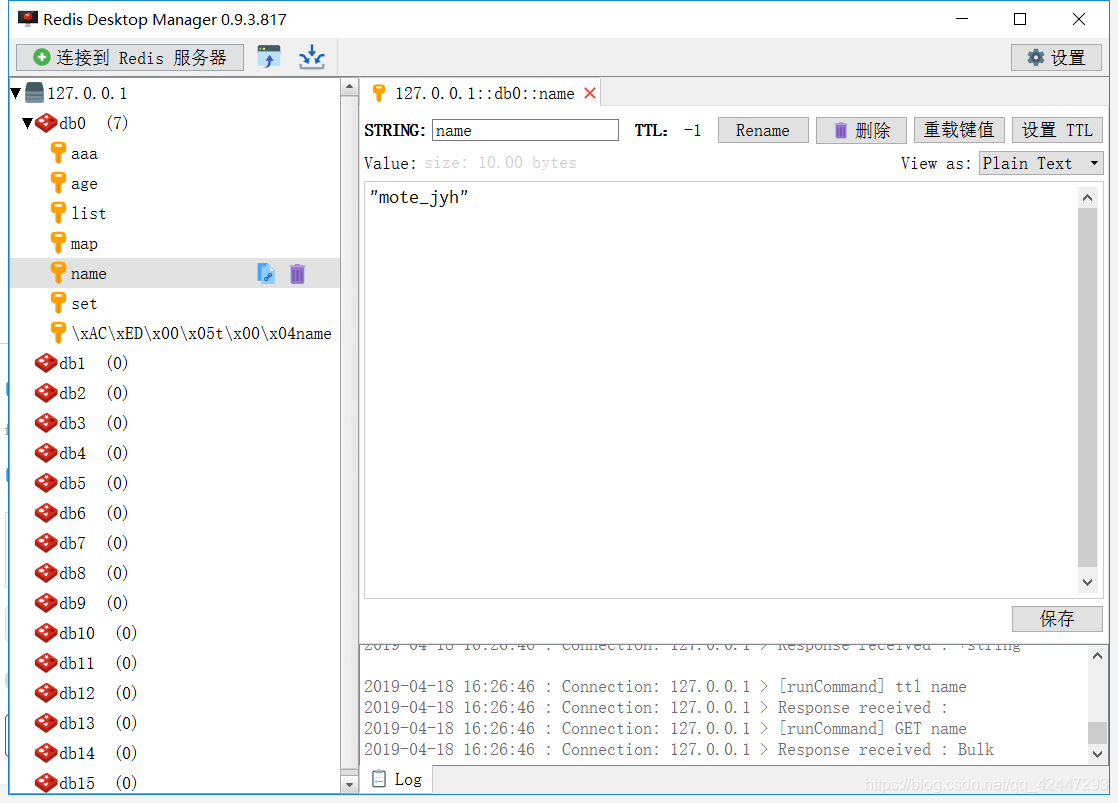Viewport: 1118px width, 803px height.
Task: Click Connect to Redis Server button
Action: pyautogui.click(x=130, y=57)
